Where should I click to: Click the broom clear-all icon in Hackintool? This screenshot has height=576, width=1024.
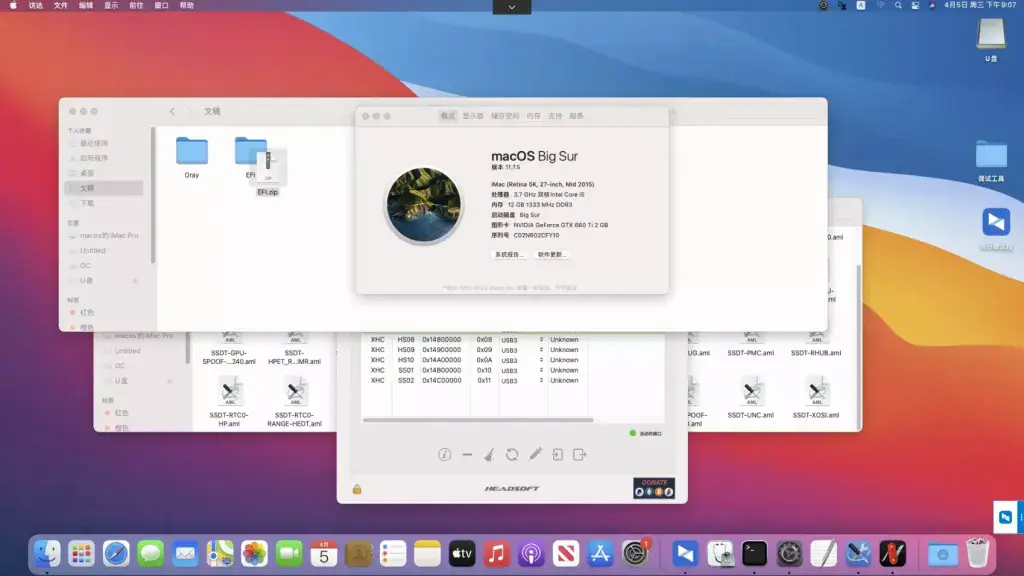[x=489, y=455]
